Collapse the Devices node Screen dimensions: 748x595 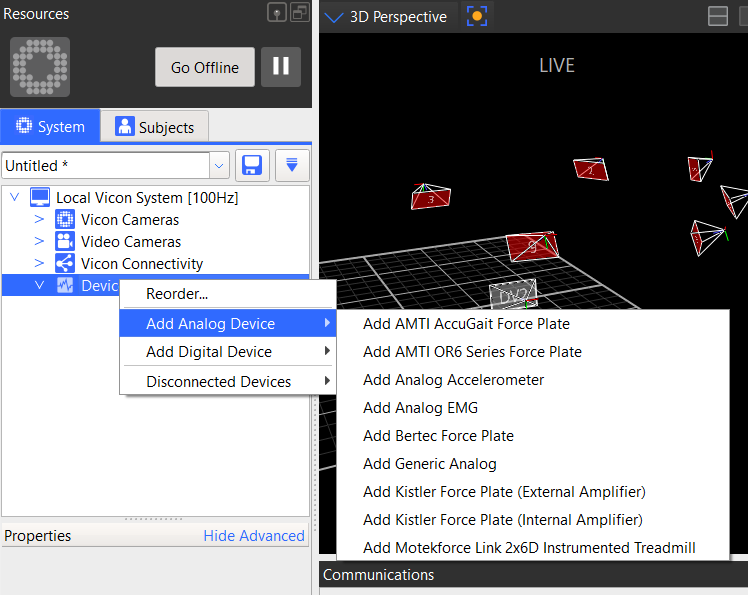click(x=40, y=285)
